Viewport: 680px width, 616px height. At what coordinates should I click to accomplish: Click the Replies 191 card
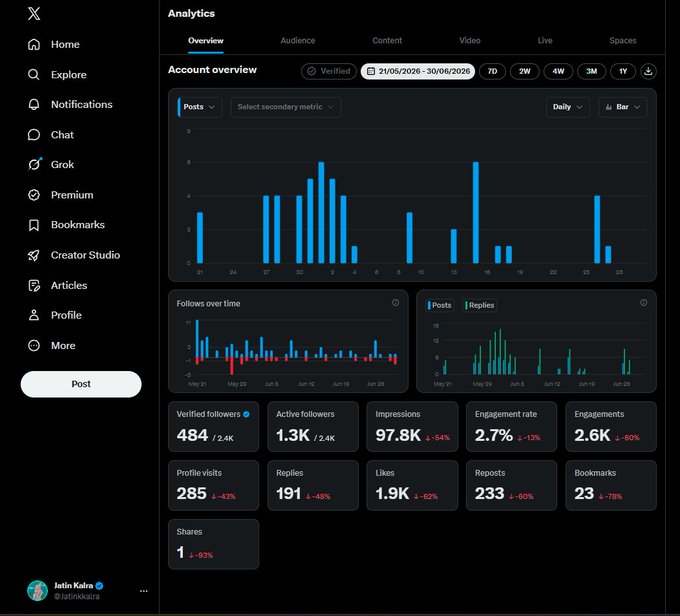[313, 485]
